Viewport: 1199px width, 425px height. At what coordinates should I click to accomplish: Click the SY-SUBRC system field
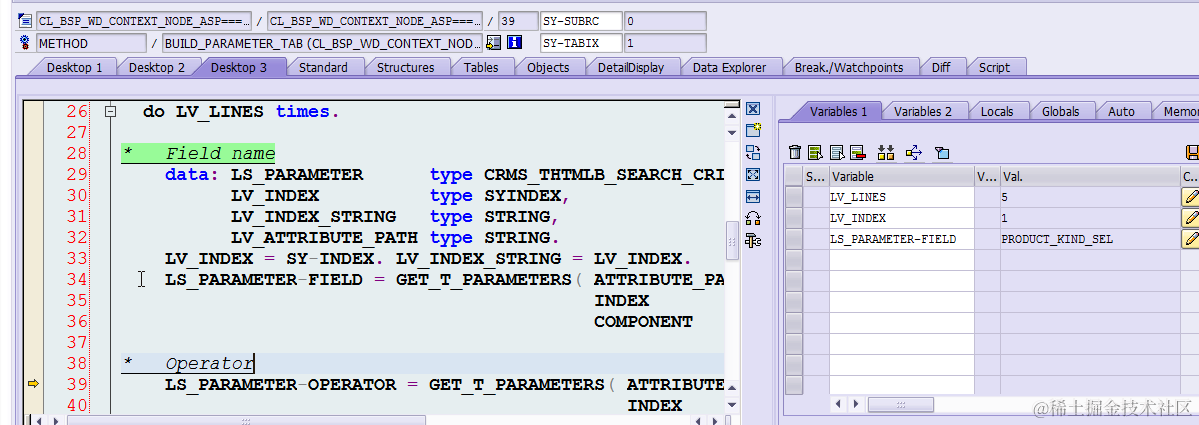point(581,21)
